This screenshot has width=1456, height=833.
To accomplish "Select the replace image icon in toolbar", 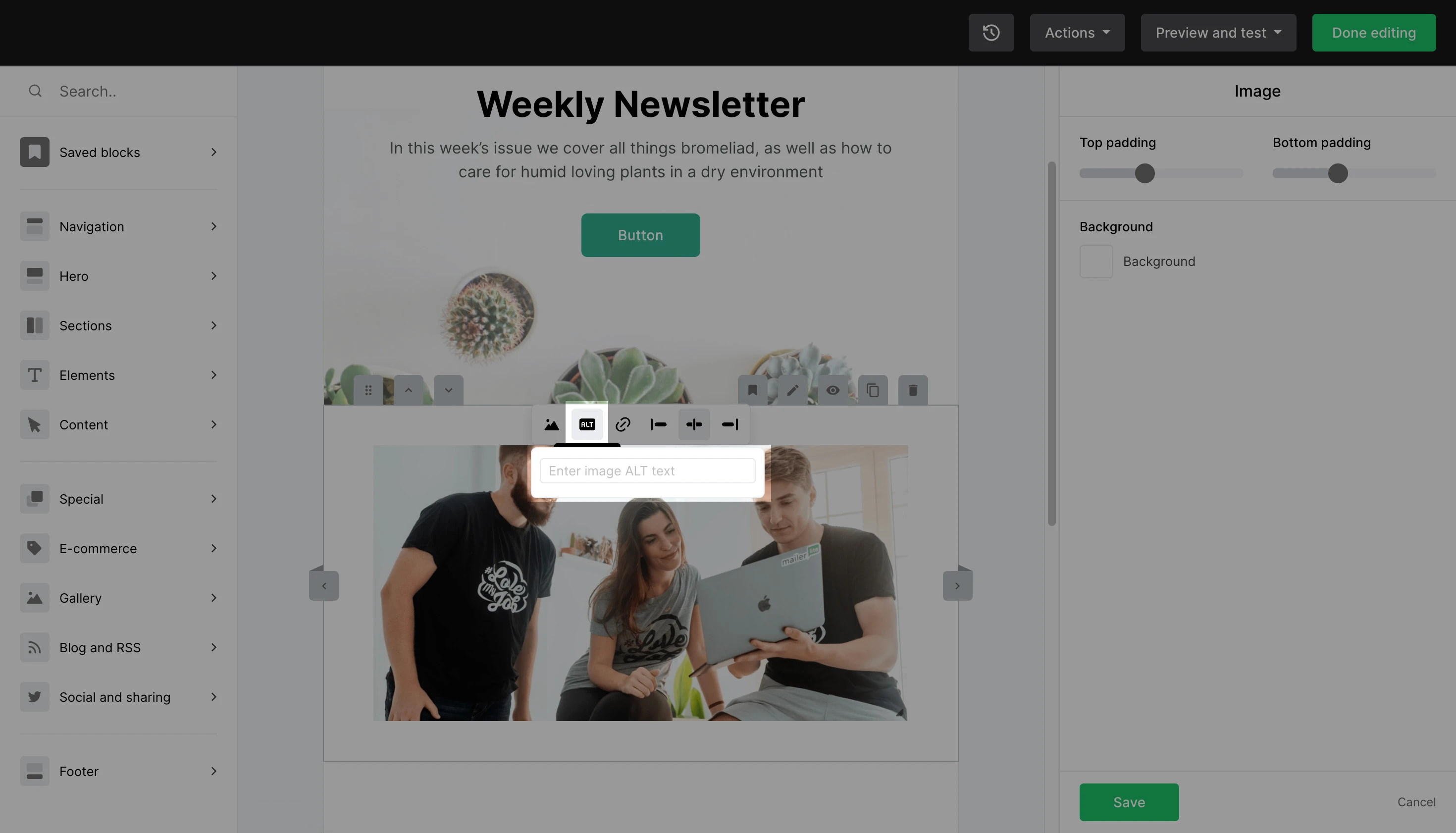I will 551,424.
